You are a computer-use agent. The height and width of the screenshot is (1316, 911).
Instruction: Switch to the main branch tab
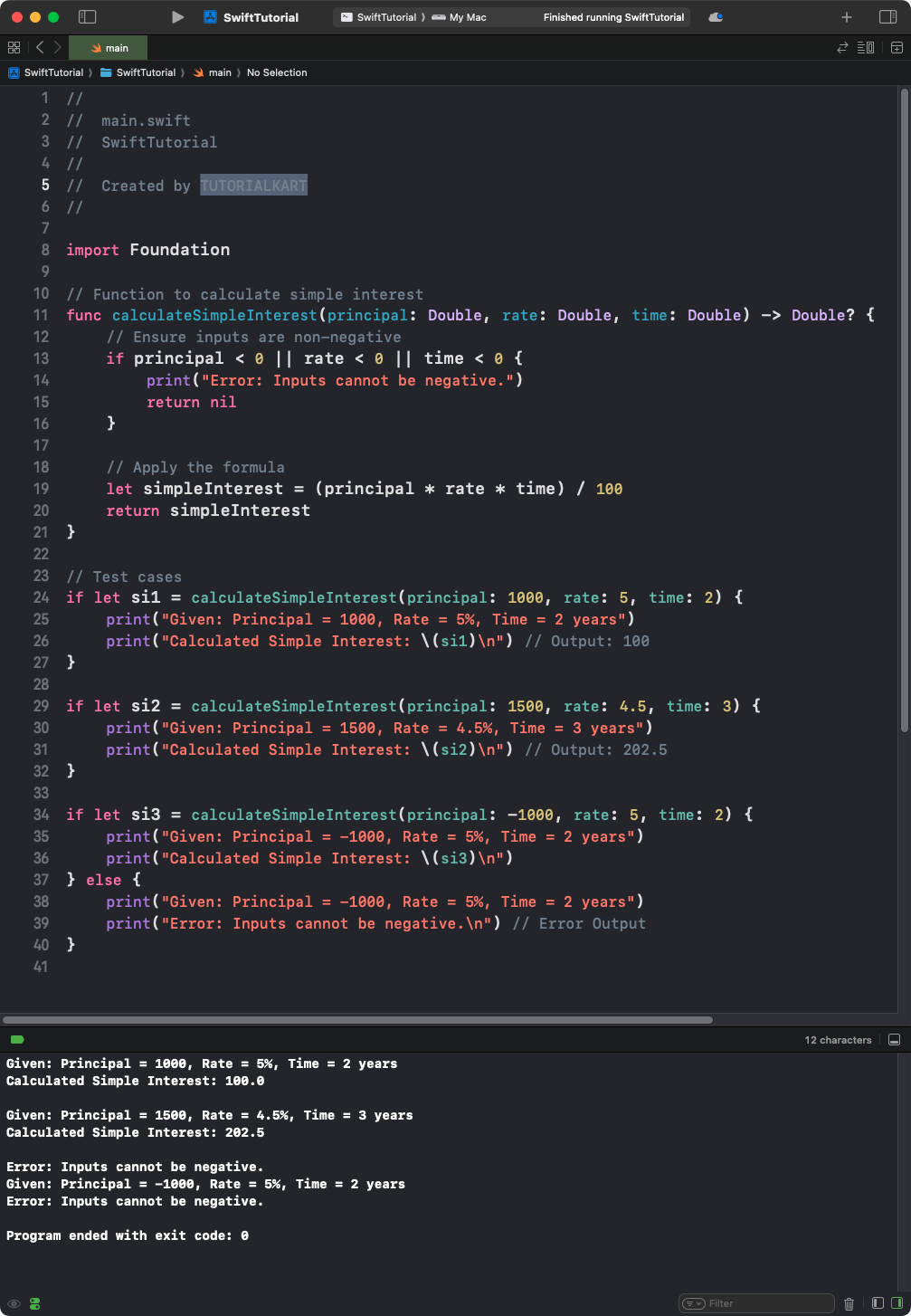pyautogui.click(x=108, y=47)
